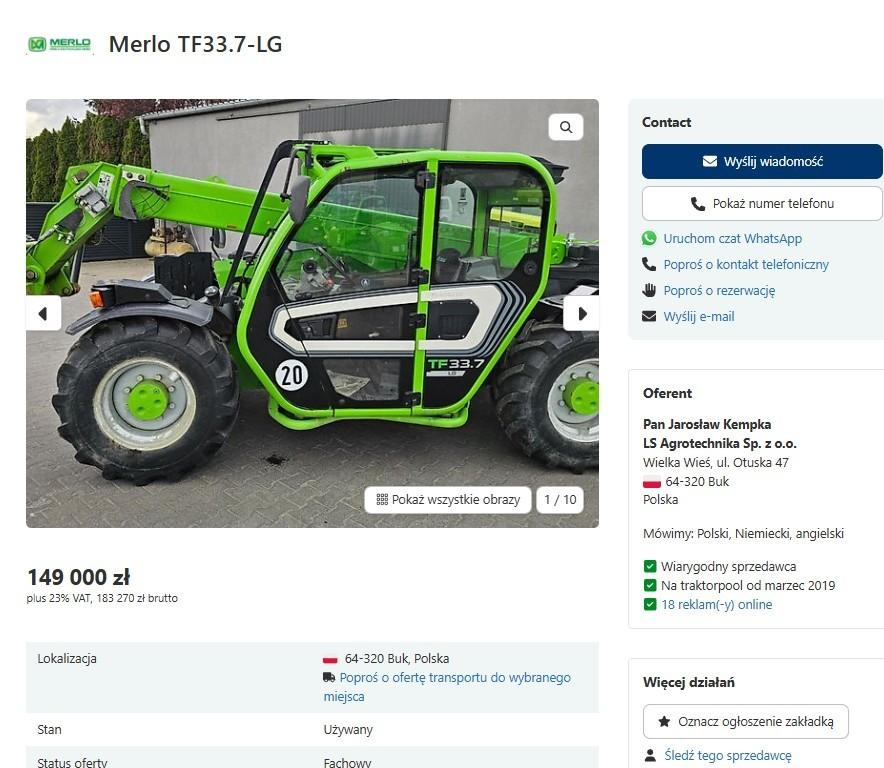884x768 pixels.
Task: Advance to next image with right arrow
Action: click(581, 314)
